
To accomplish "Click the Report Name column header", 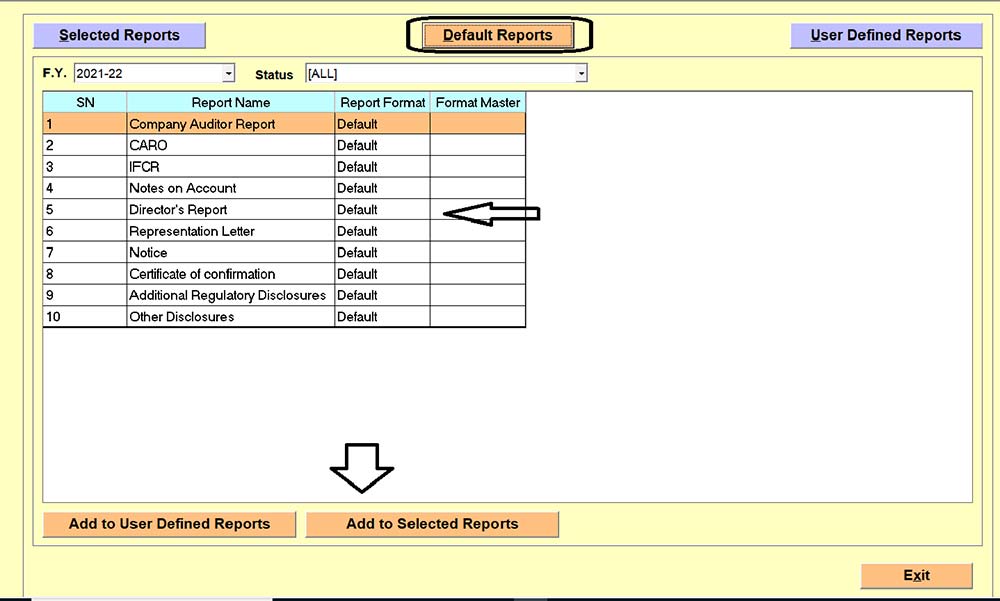I will [x=230, y=102].
